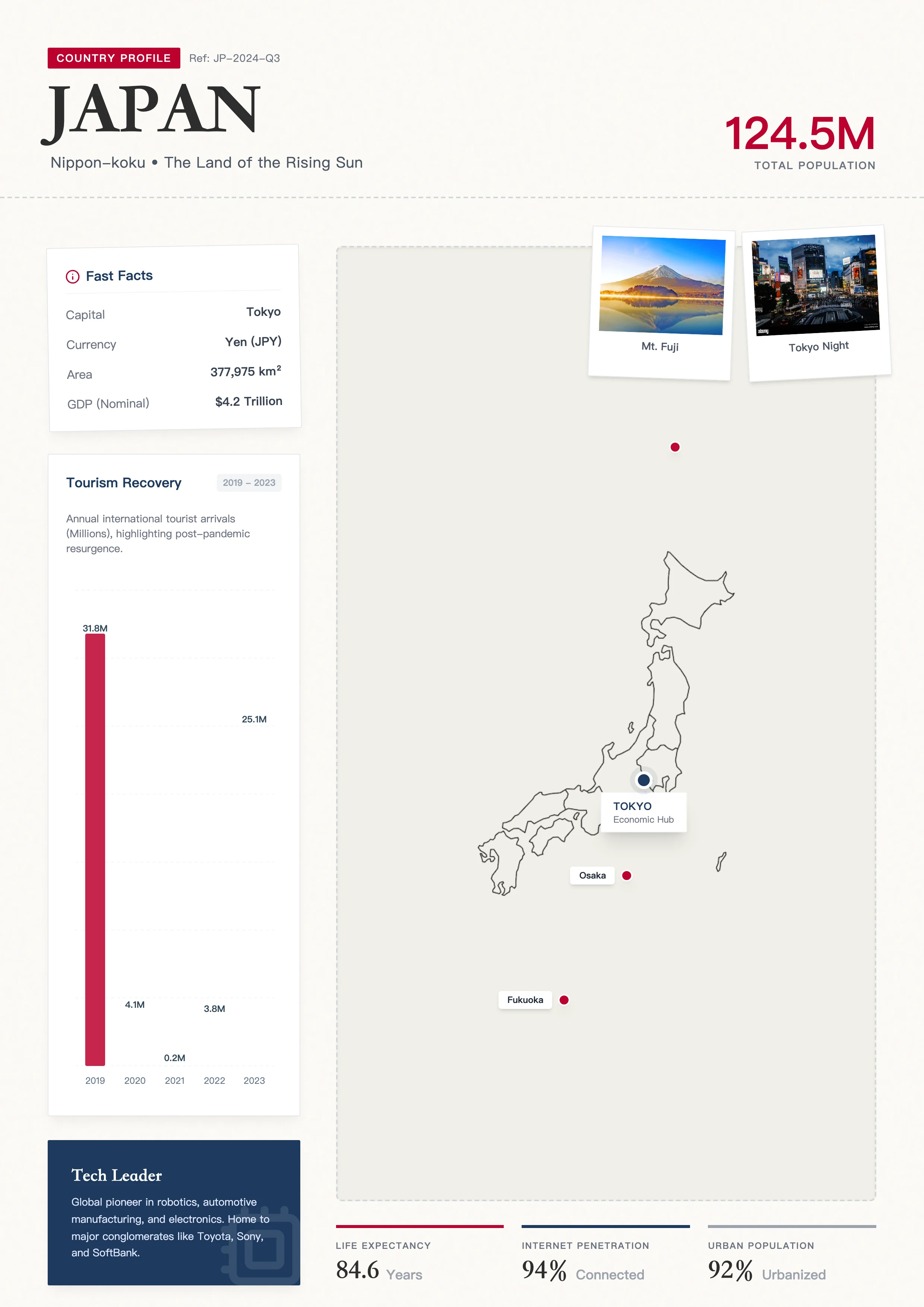Click the Fukuoka map label
The width and height of the screenshot is (924, 1307).
525,1000
